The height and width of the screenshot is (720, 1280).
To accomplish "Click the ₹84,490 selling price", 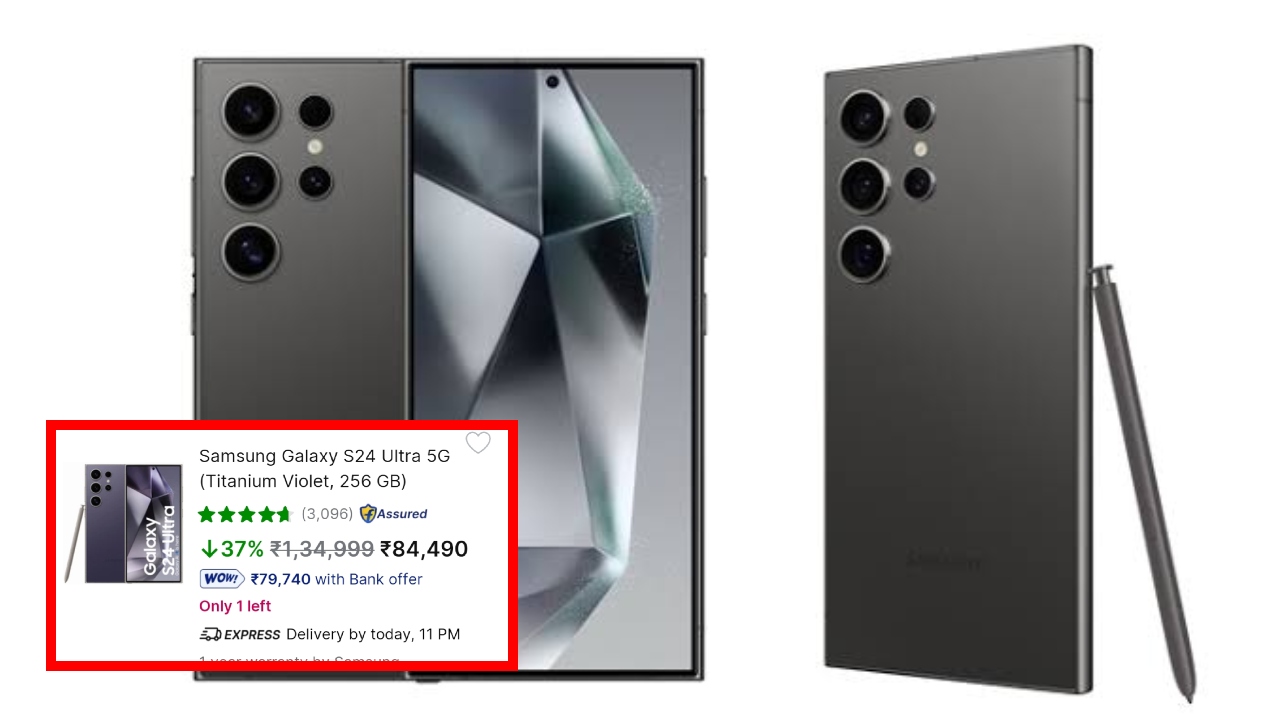I will tap(424, 548).
